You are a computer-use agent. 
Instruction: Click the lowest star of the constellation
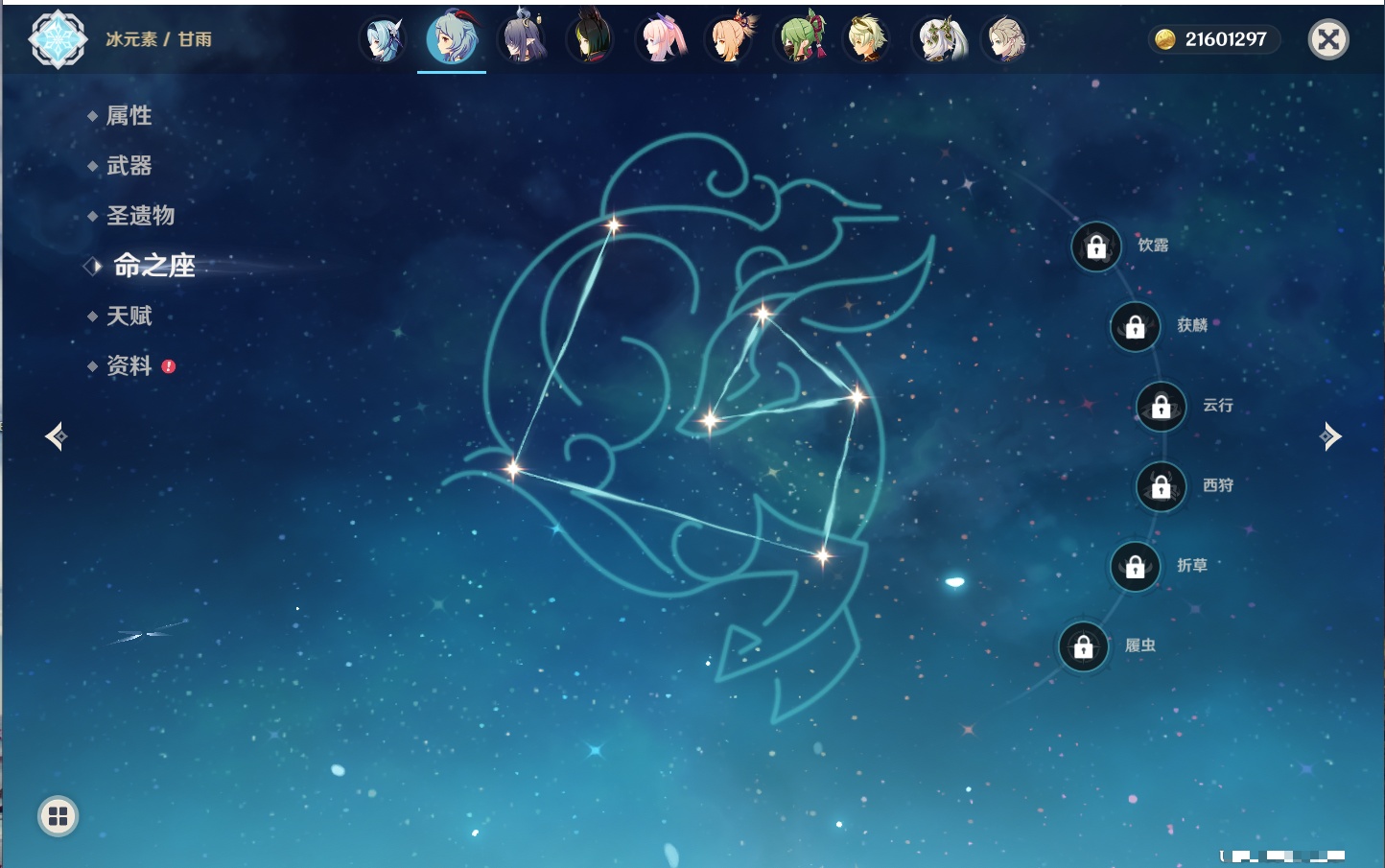823,555
